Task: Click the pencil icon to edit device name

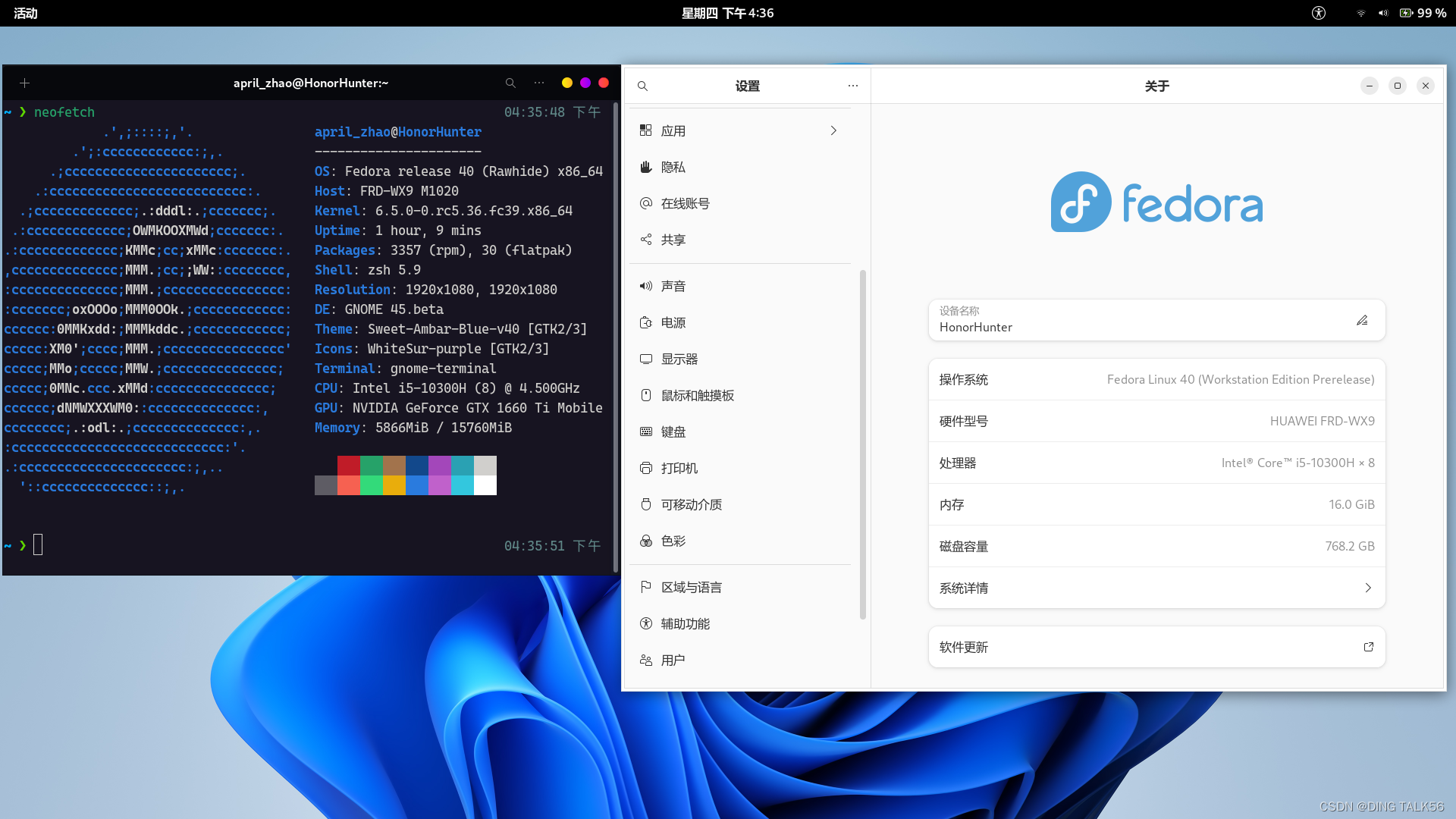Action: coord(1362,320)
